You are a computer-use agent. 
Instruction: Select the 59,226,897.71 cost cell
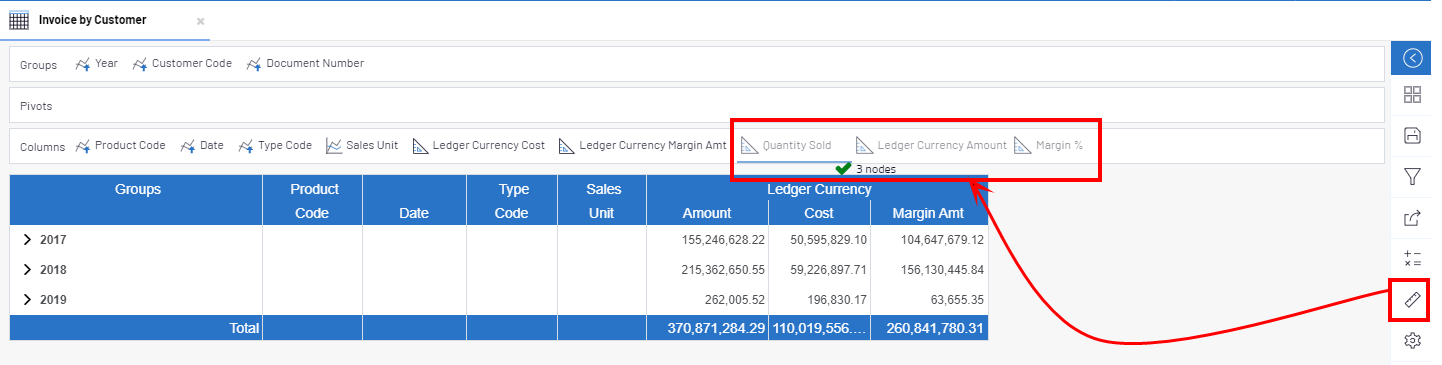[x=819, y=270]
